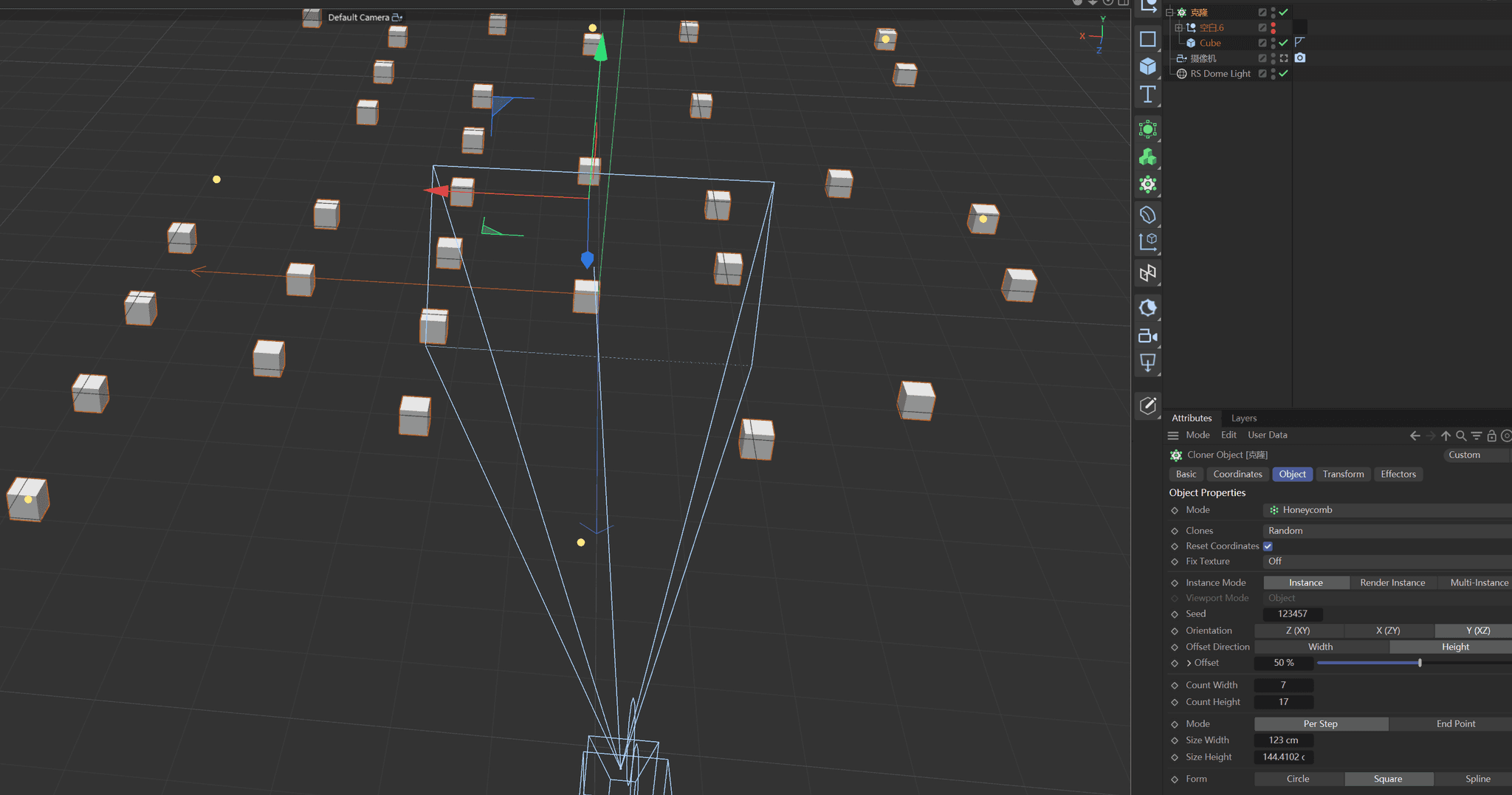The width and height of the screenshot is (1512, 795).
Task: Click the floor/place down-arrow toolbar icon
Action: pos(1147,362)
